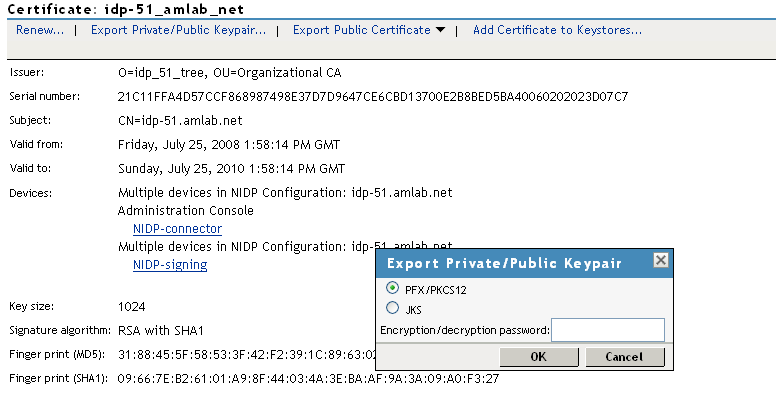
Task: Open the NIDP-connector link
Action: point(177,229)
